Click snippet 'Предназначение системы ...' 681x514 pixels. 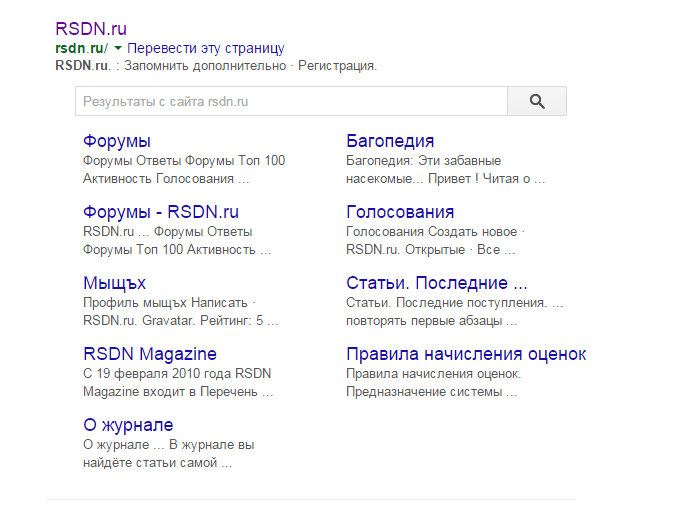(432, 392)
